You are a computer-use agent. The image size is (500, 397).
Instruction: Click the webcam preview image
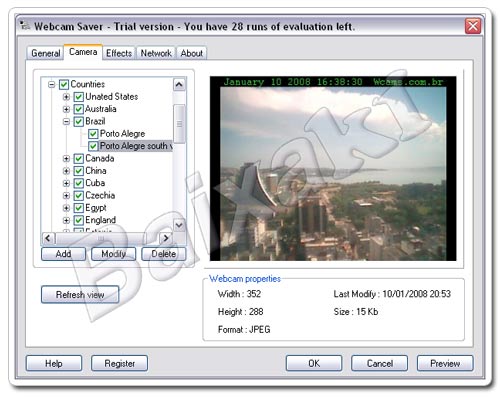click(333, 168)
